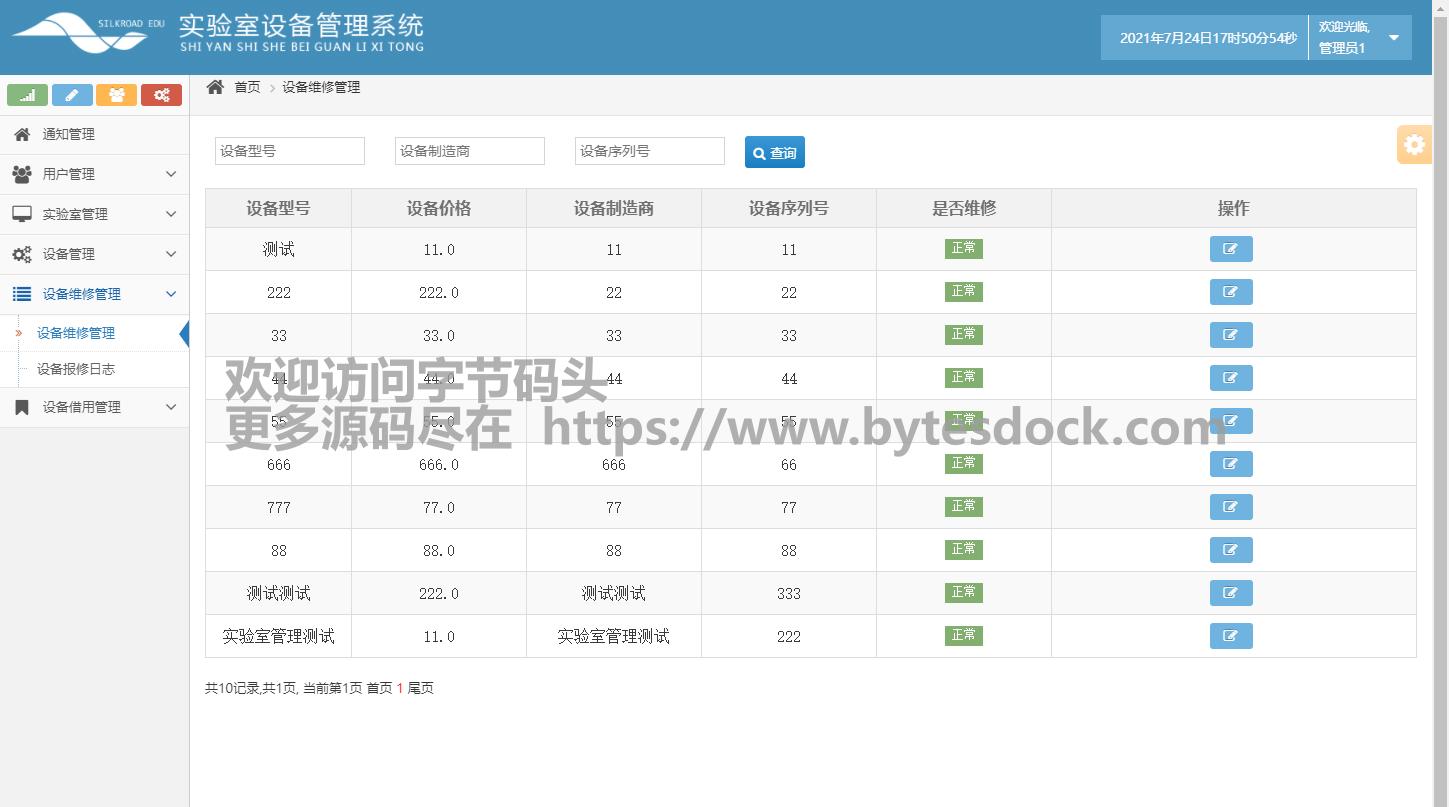Open the 管理员1 user dropdown
The width and height of the screenshot is (1449, 807).
click(x=1360, y=38)
